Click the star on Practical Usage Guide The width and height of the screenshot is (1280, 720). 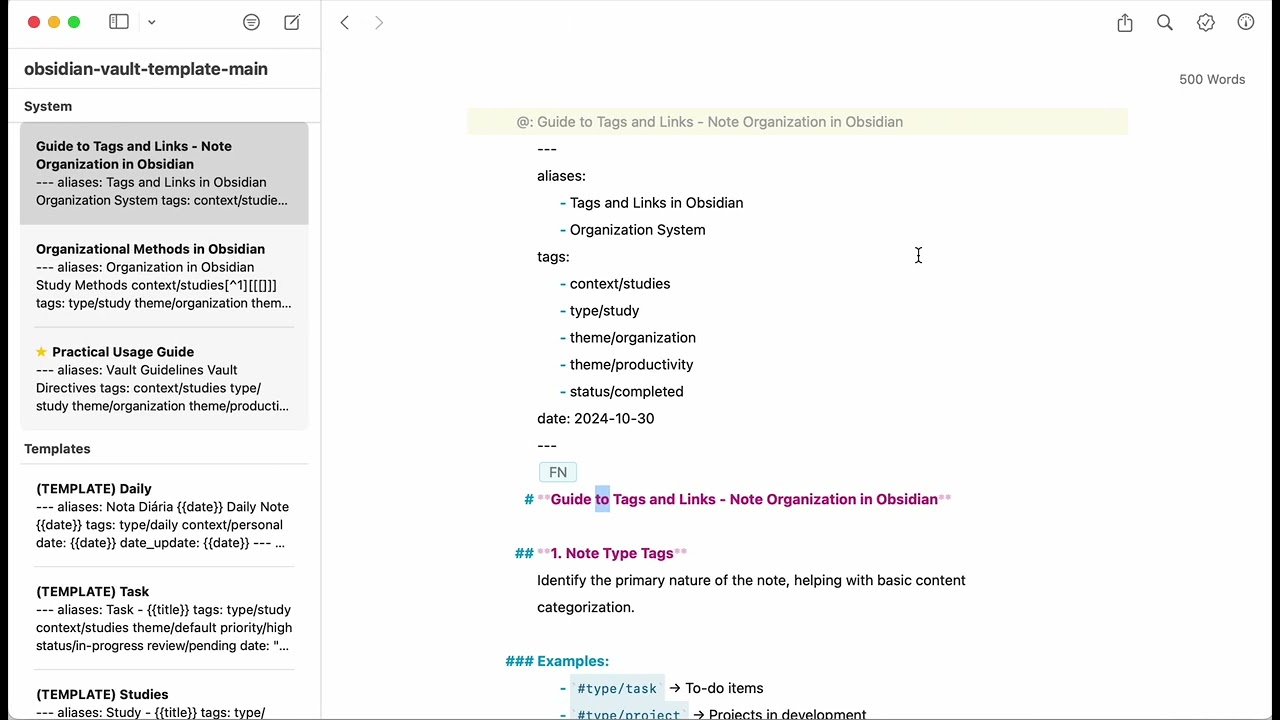(x=41, y=352)
